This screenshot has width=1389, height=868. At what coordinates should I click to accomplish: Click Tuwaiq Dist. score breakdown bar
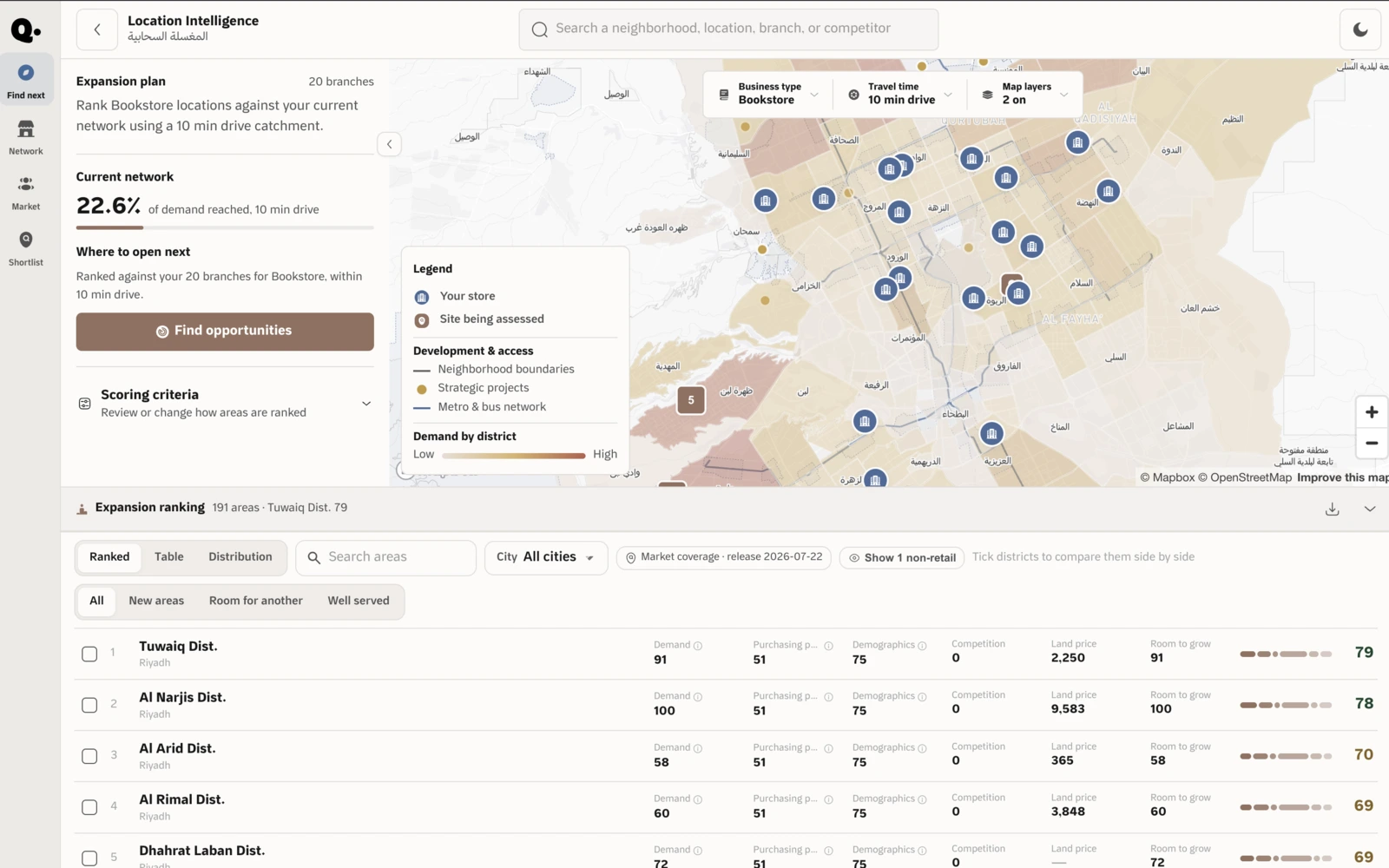1286,654
